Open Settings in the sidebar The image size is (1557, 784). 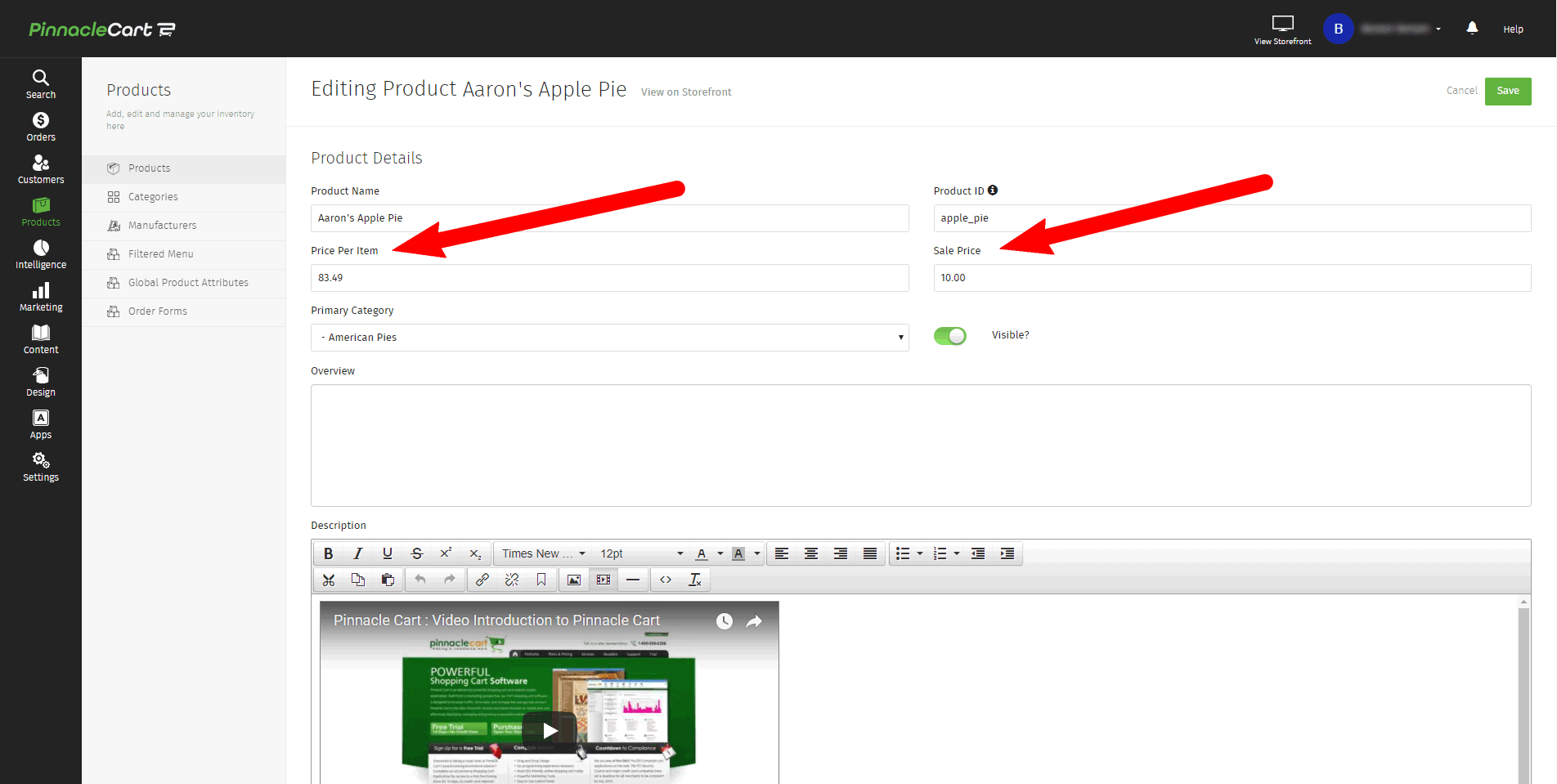40,467
